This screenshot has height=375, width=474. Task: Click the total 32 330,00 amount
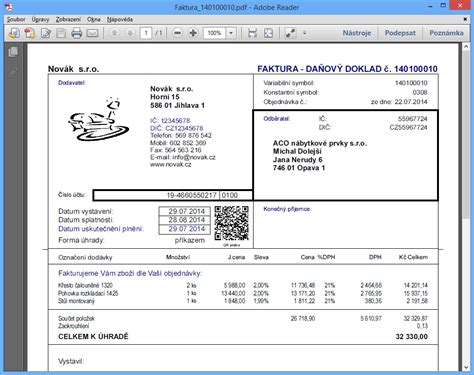coord(412,337)
